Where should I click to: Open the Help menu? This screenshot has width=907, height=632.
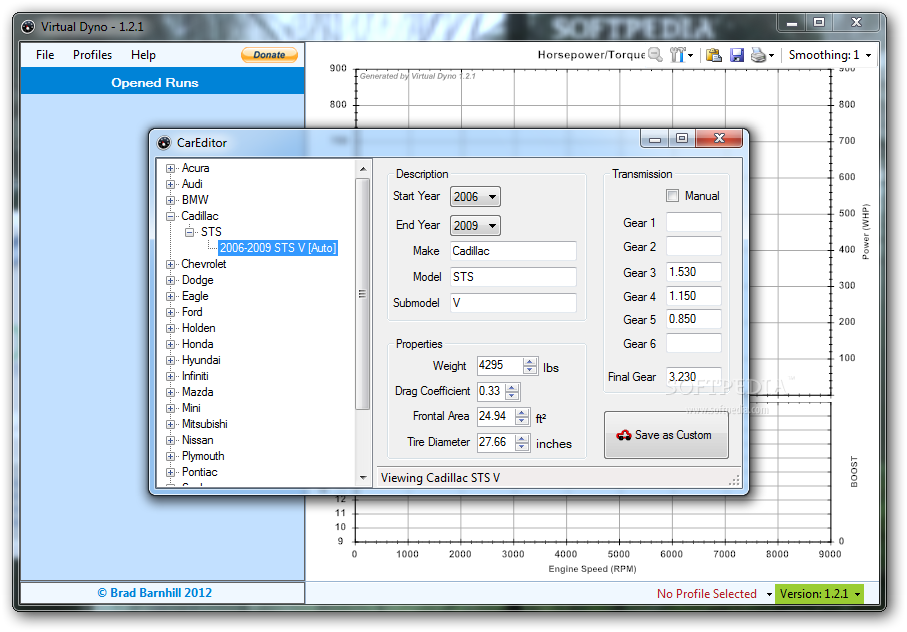click(143, 55)
